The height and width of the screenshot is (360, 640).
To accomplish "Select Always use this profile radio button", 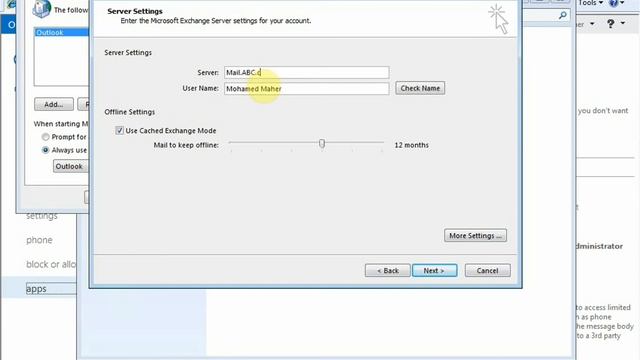I will (45, 150).
